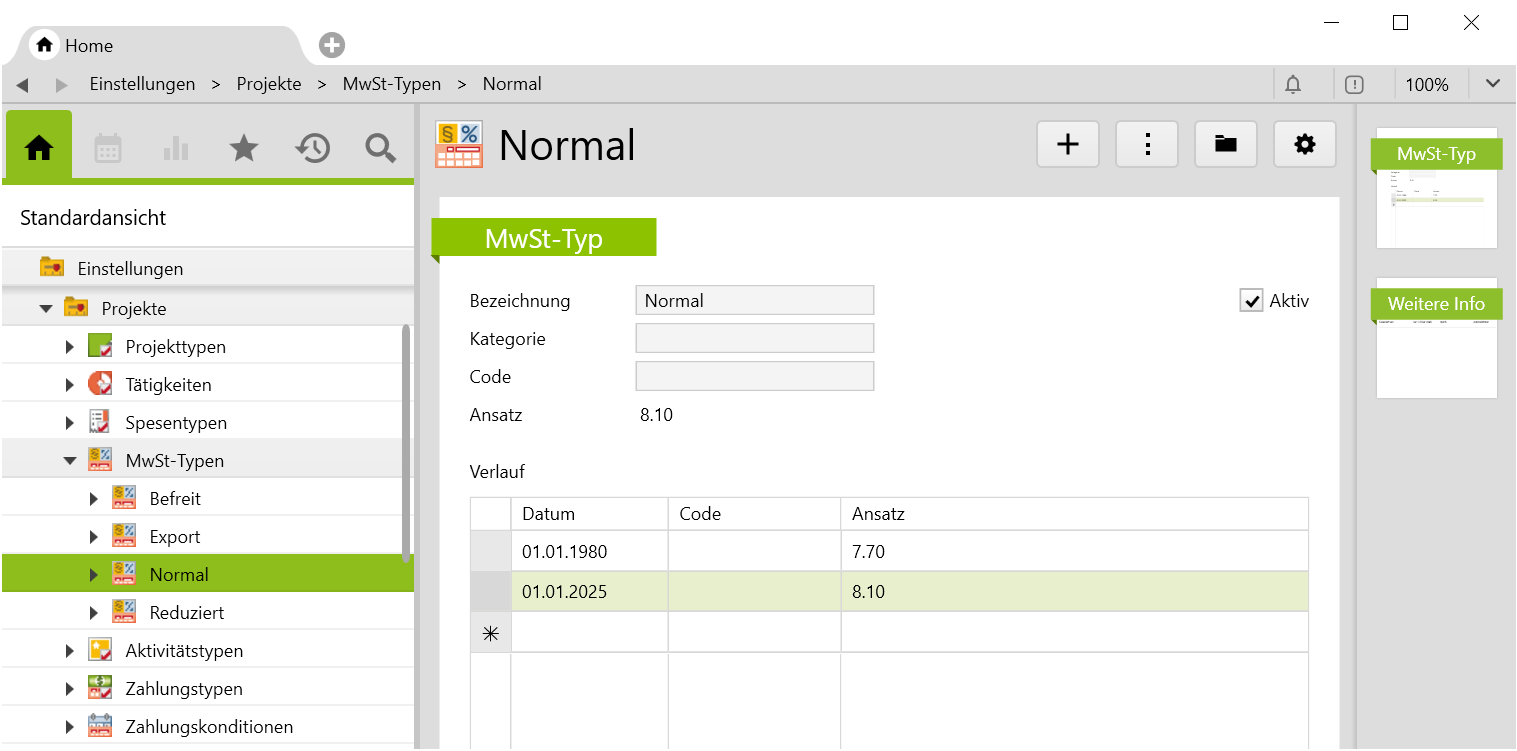1517x751 pixels.
Task: Open the zoom dropdown chevron beside 100%
Action: tap(1492, 84)
